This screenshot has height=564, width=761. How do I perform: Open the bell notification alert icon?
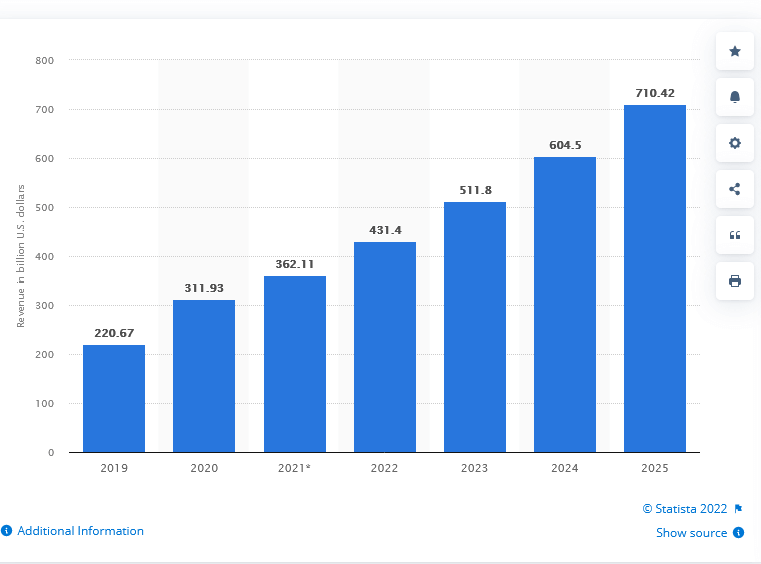click(735, 97)
